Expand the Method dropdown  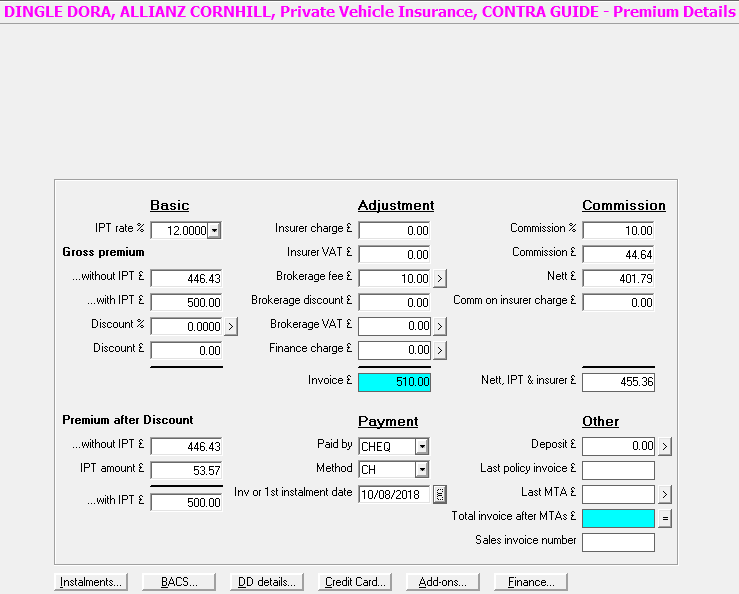pos(422,470)
